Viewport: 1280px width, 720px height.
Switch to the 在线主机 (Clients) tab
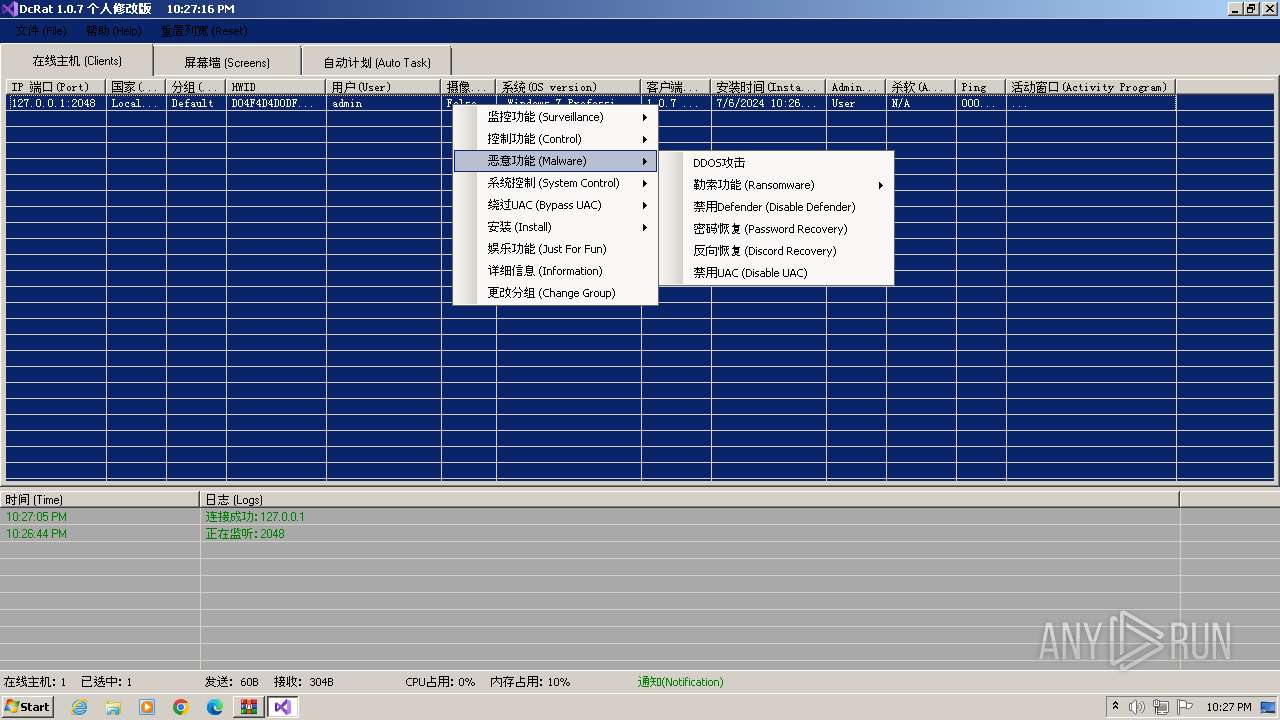[x=77, y=60]
